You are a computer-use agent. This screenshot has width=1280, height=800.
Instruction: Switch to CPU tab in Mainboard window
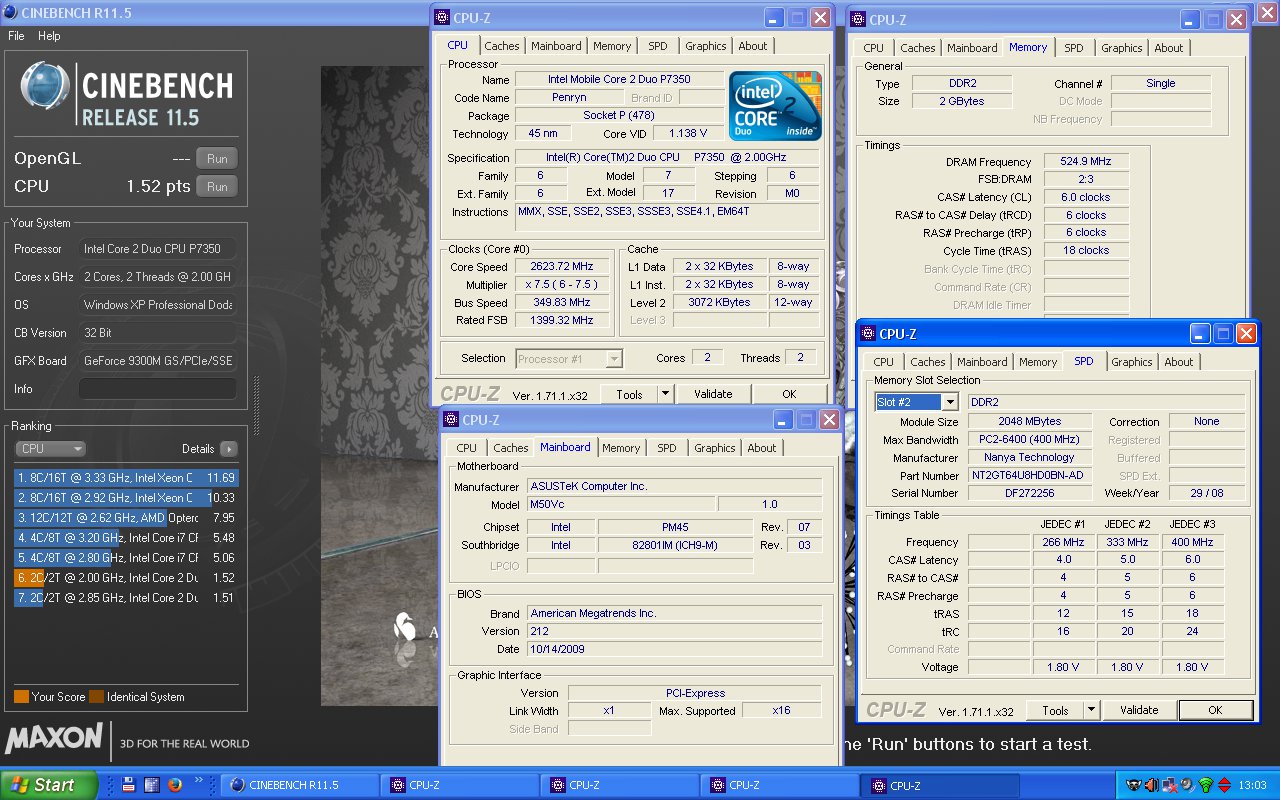pos(467,448)
